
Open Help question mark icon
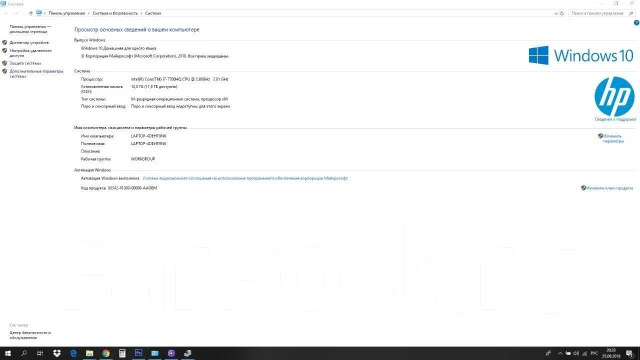click(636, 23)
